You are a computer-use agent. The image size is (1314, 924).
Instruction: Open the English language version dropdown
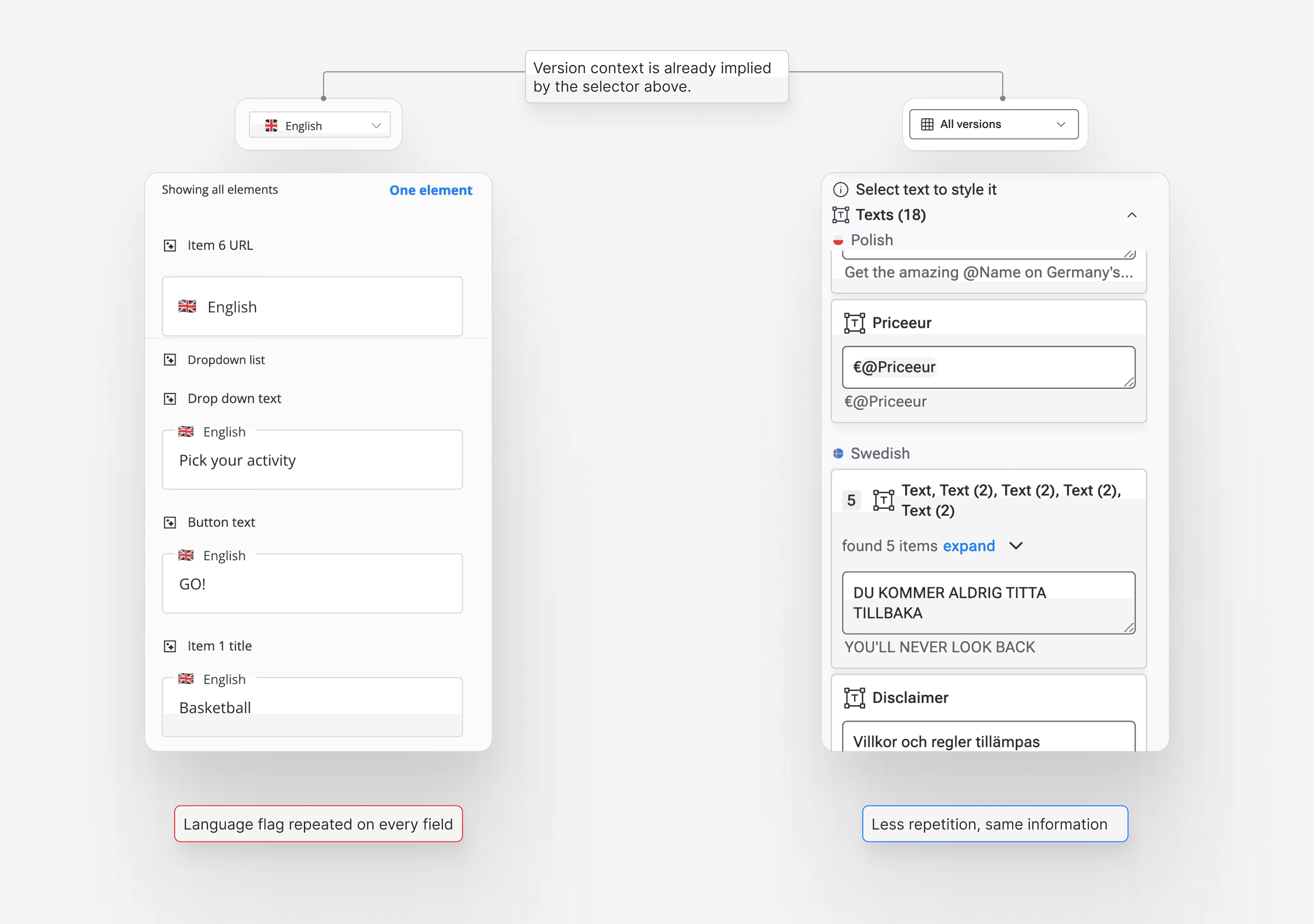320,125
